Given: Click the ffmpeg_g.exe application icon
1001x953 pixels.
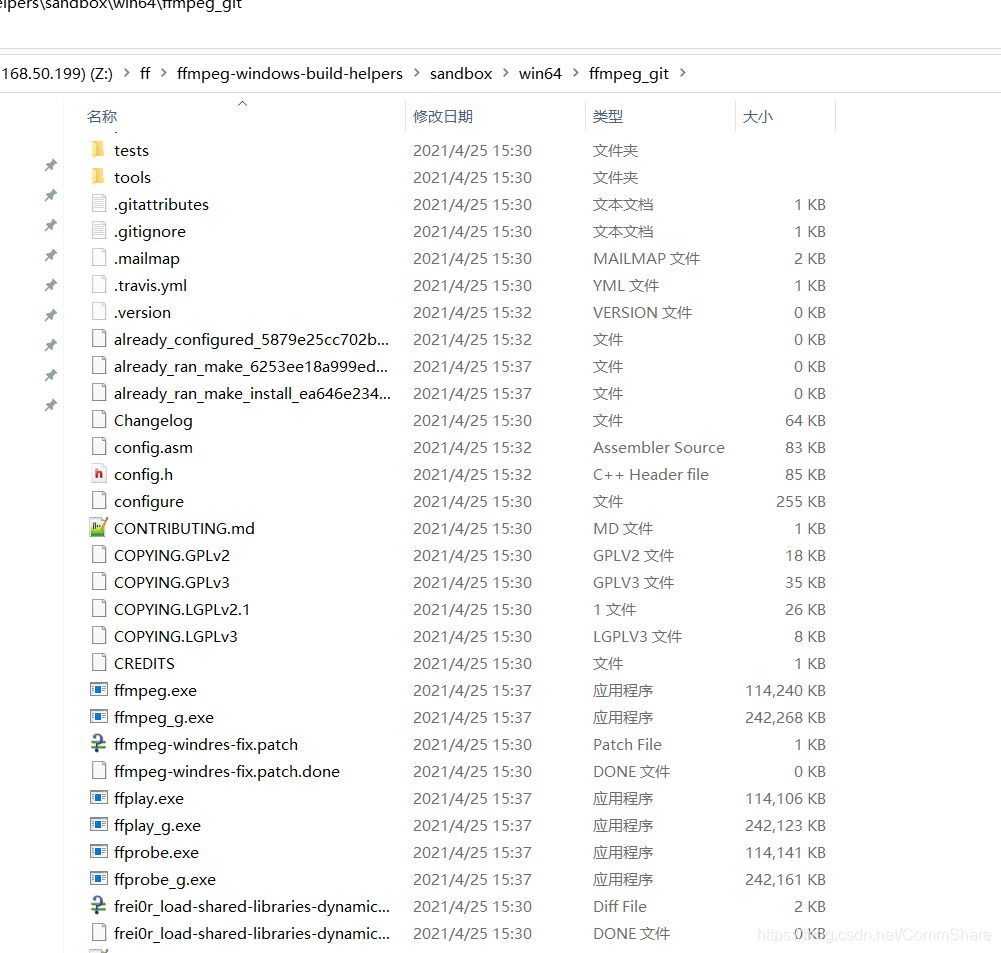Looking at the screenshot, I should click(x=98, y=716).
